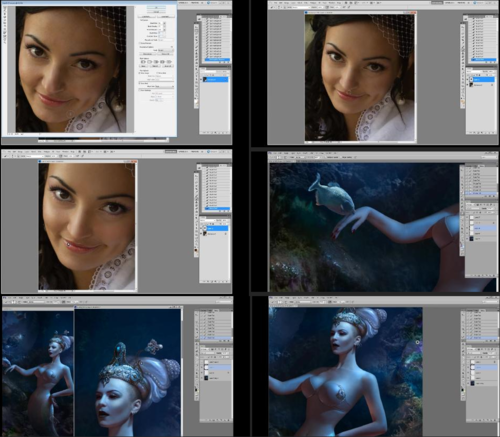
Task: Enable the Show Backdrop checkbox in Liquify
Action: (x=139, y=90)
